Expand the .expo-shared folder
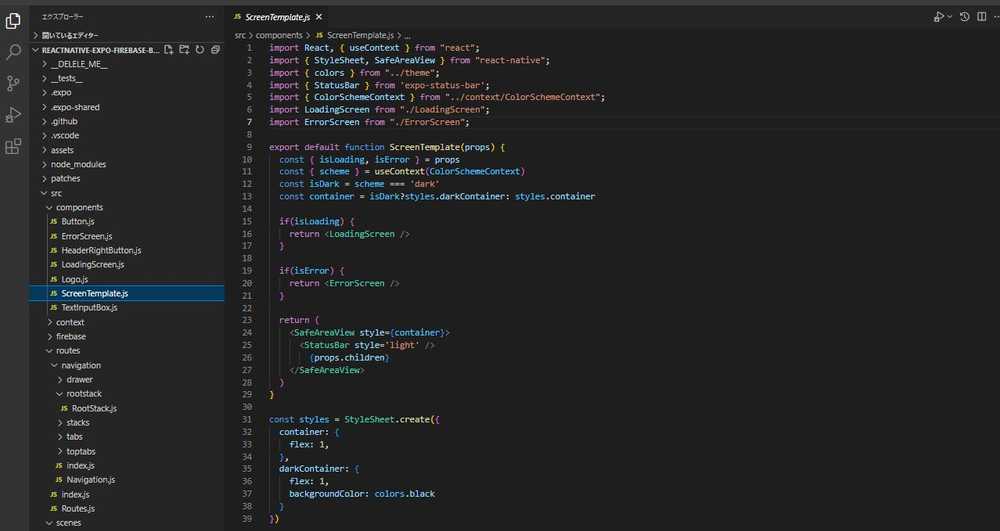The image size is (1000, 531). (128, 107)
